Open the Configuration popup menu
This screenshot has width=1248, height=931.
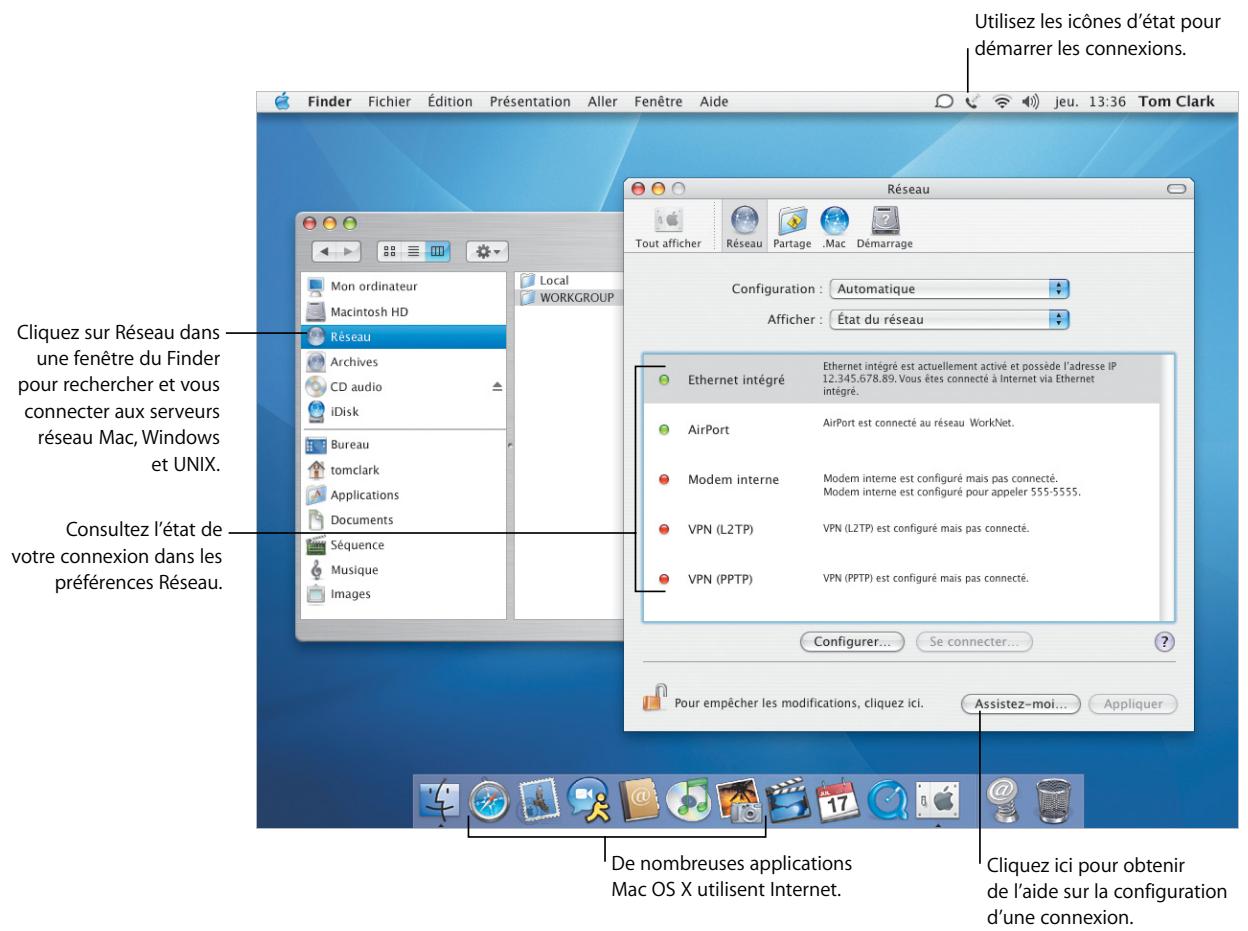point(951,289)
